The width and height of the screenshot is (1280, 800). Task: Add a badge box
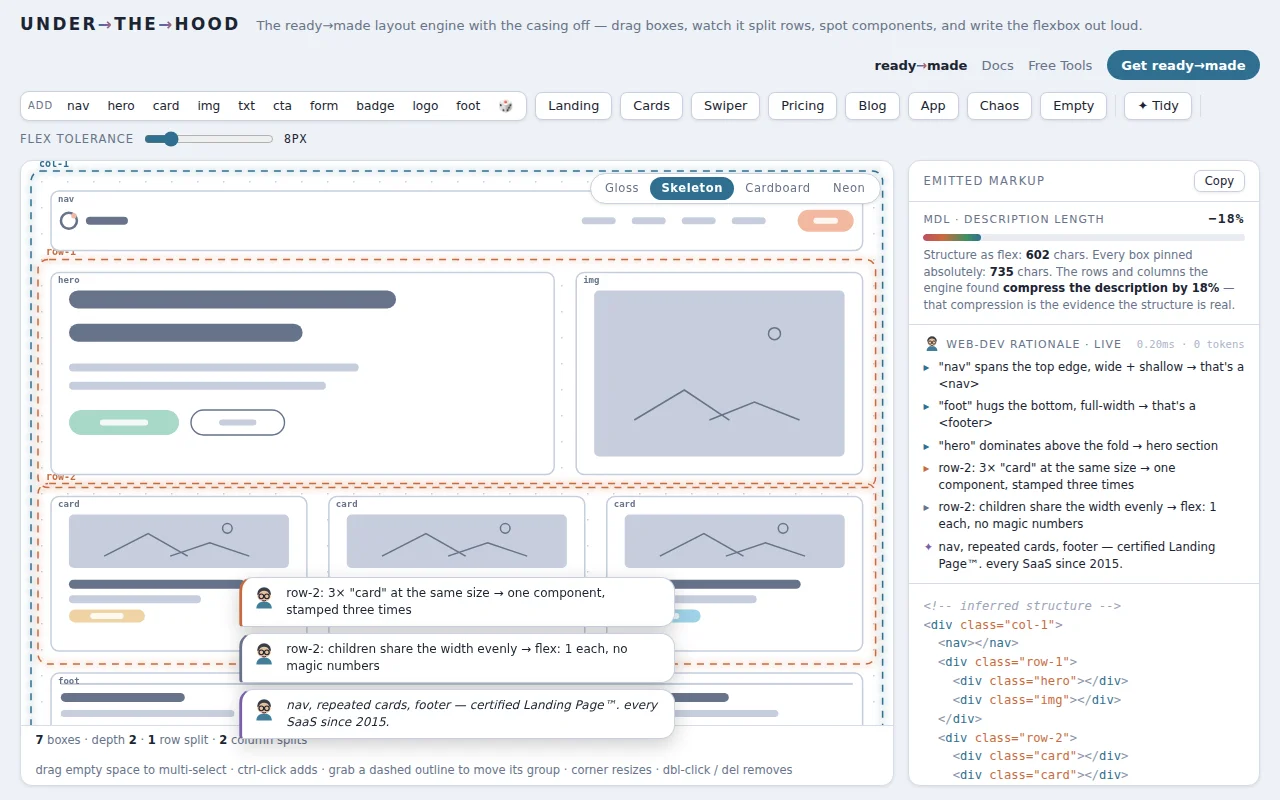click(x=375, y=106)
